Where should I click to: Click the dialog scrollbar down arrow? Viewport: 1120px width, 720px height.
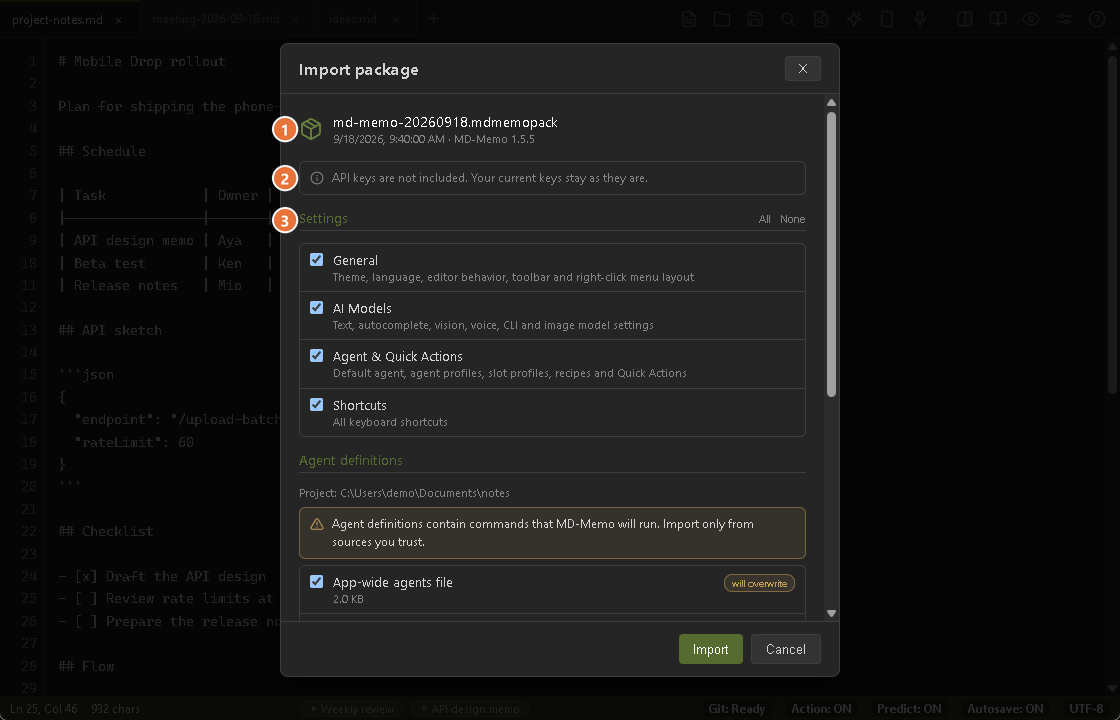point(831,614)
